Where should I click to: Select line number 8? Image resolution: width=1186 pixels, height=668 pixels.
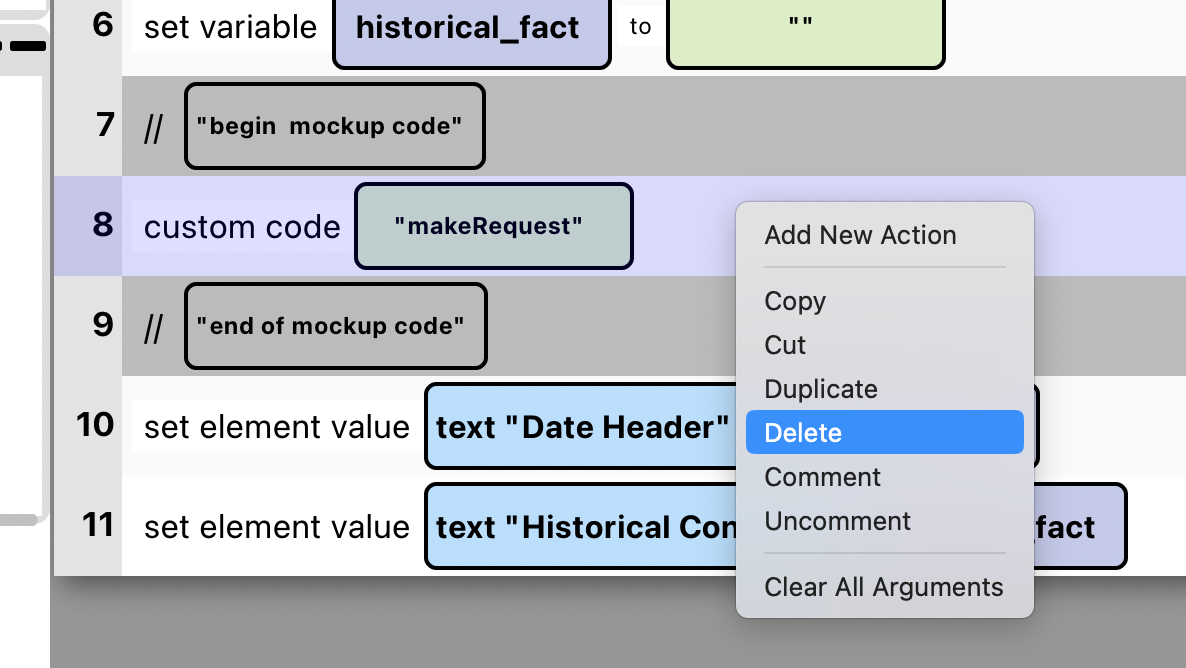[x=103, y=225]
